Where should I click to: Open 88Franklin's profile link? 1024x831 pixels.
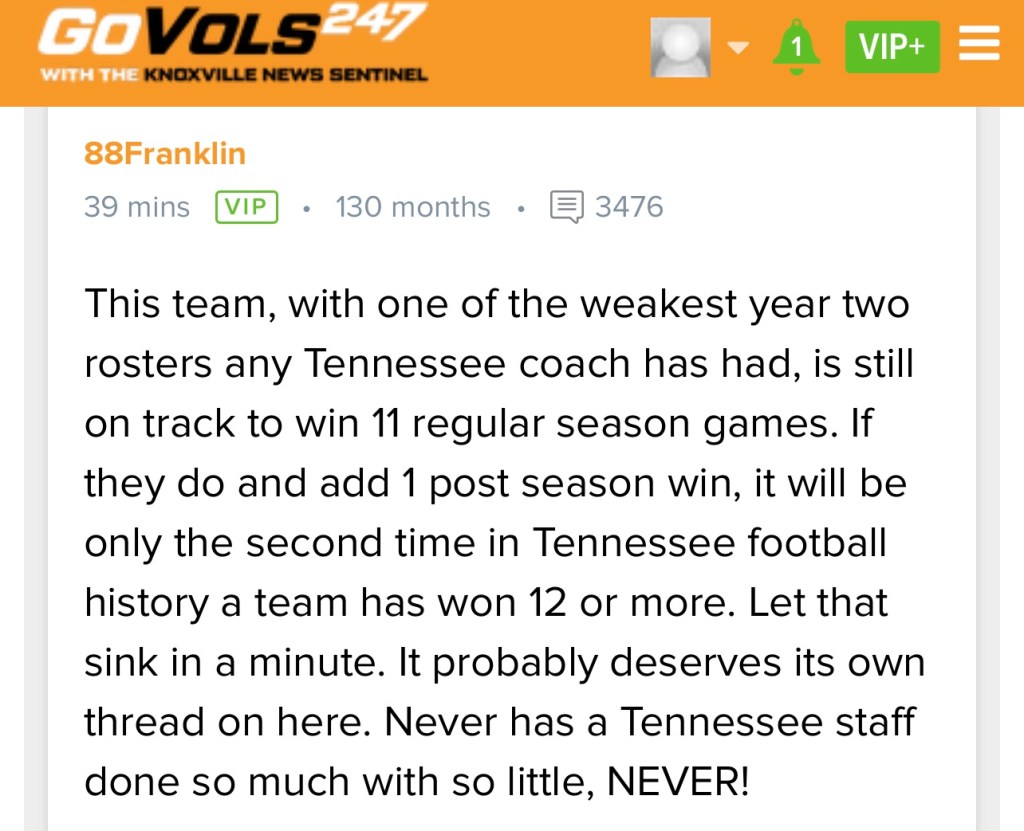(165, 154)
